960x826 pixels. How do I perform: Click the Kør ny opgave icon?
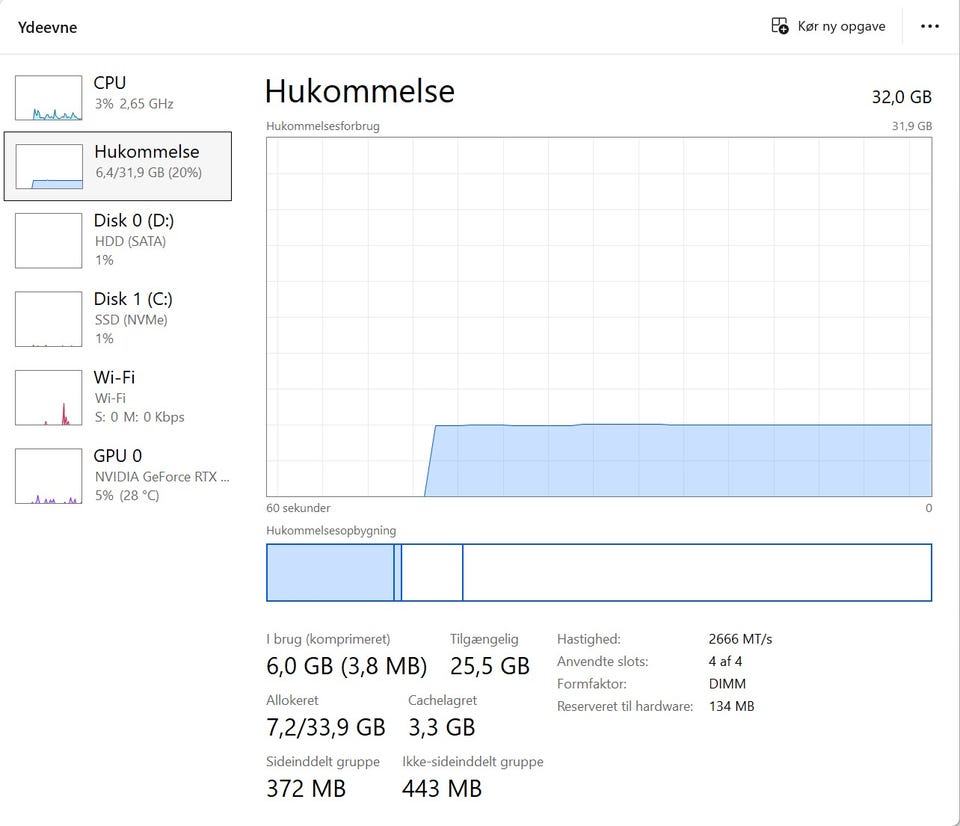coord(780,26)
